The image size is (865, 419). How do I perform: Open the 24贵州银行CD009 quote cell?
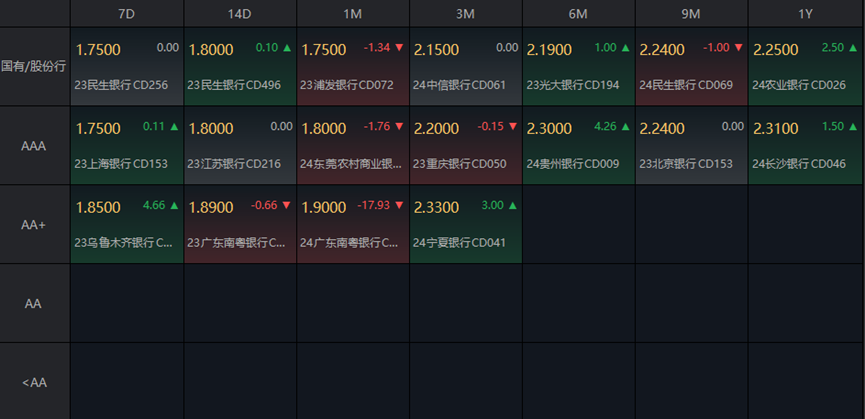(579, 145)
